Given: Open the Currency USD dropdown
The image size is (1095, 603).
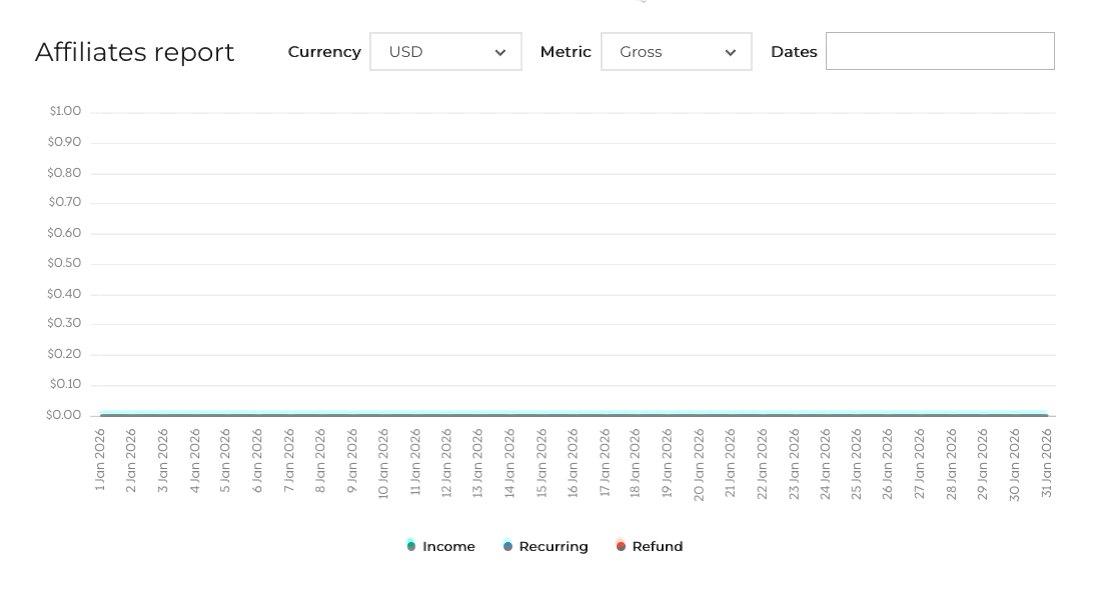Looking at the screenshot, I should click(445, 52).
